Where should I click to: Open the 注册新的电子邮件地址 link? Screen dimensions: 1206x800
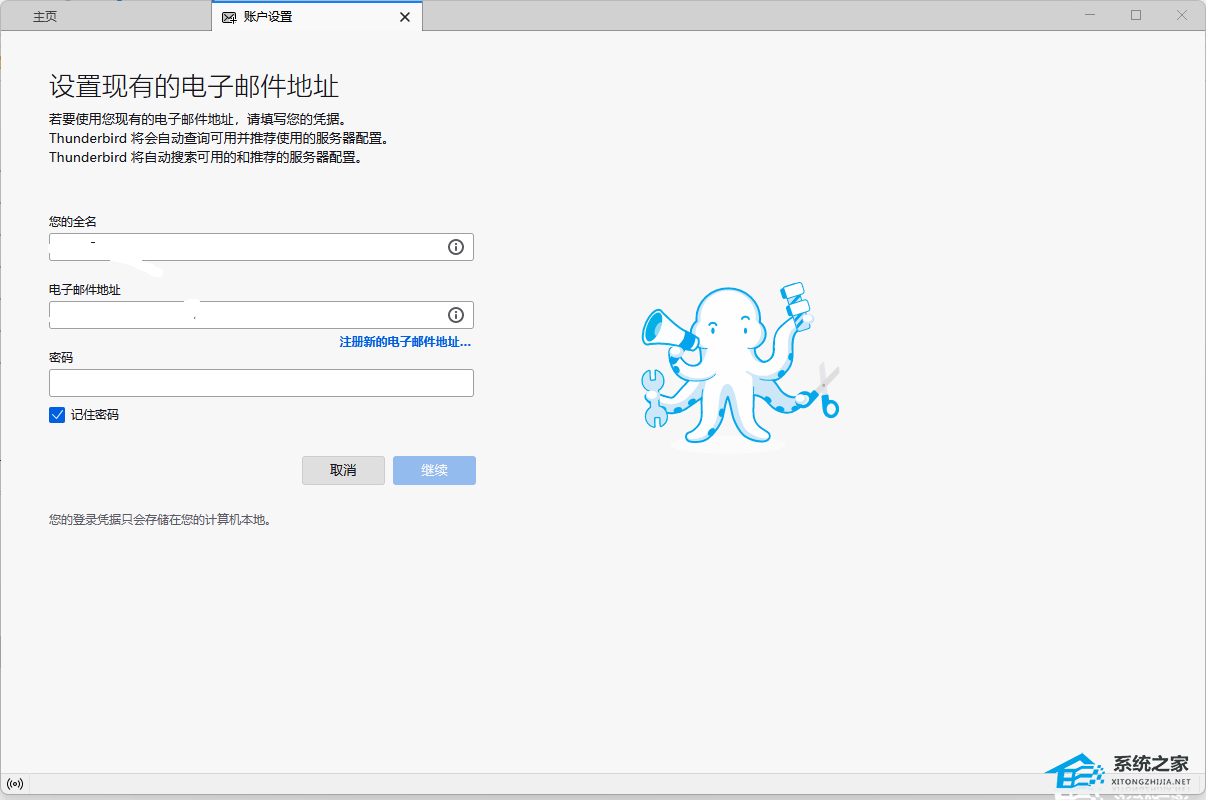coord(405,342)
